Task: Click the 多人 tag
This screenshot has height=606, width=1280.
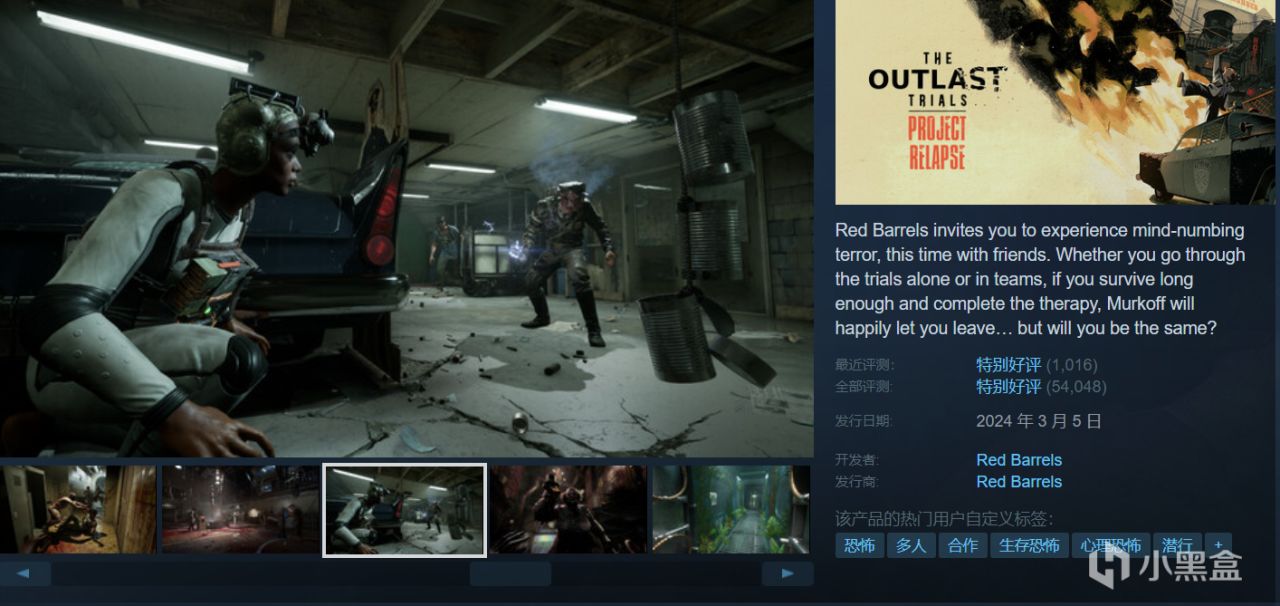Action: click(911, 545)
